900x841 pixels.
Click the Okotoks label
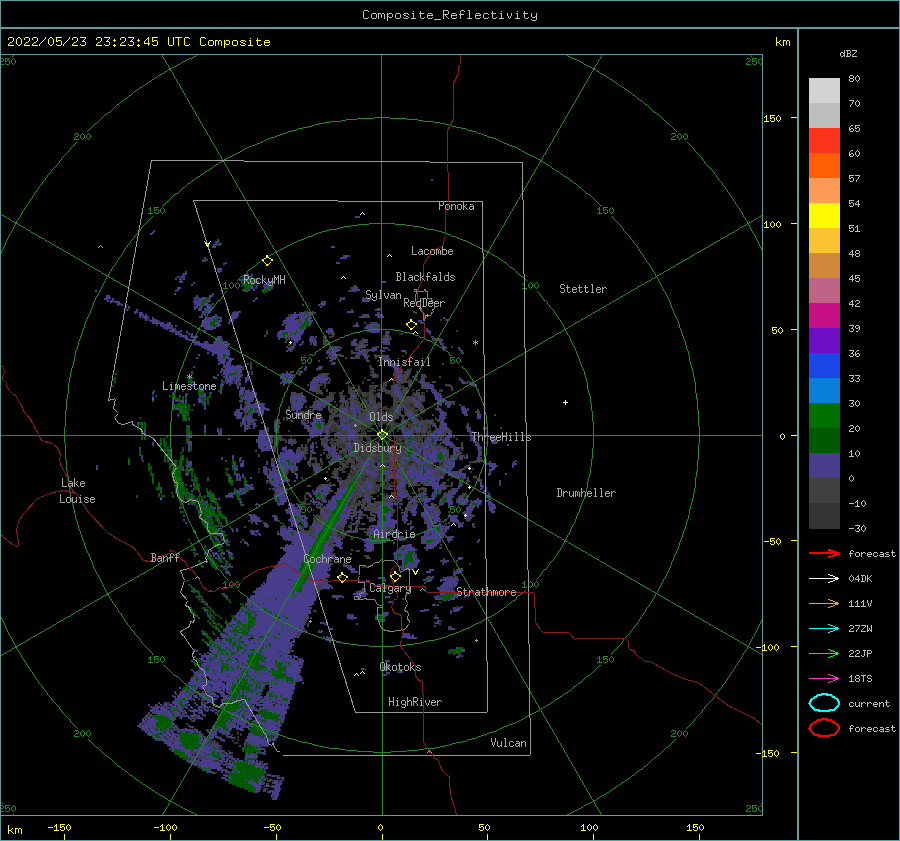pos(400,667)
